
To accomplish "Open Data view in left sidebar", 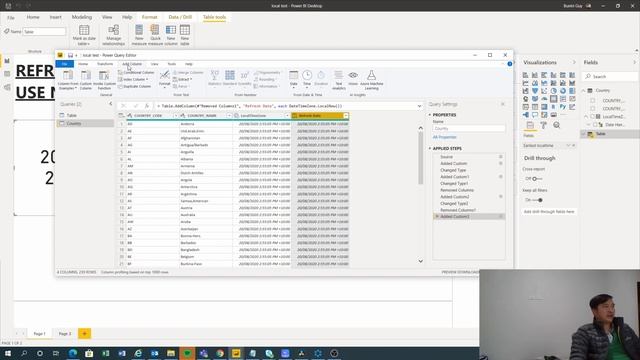I will click(7, 74).
